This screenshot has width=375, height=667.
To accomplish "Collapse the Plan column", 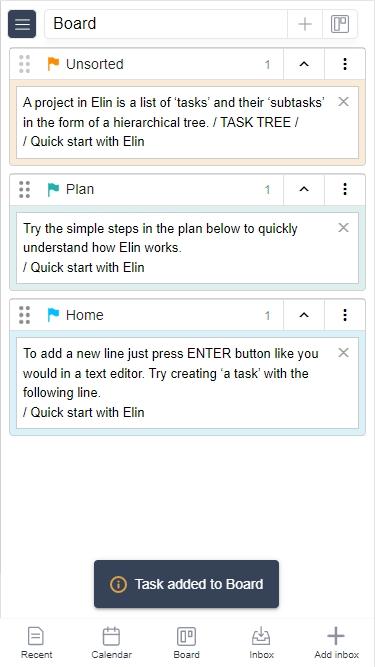I will [x=304, y=190].
